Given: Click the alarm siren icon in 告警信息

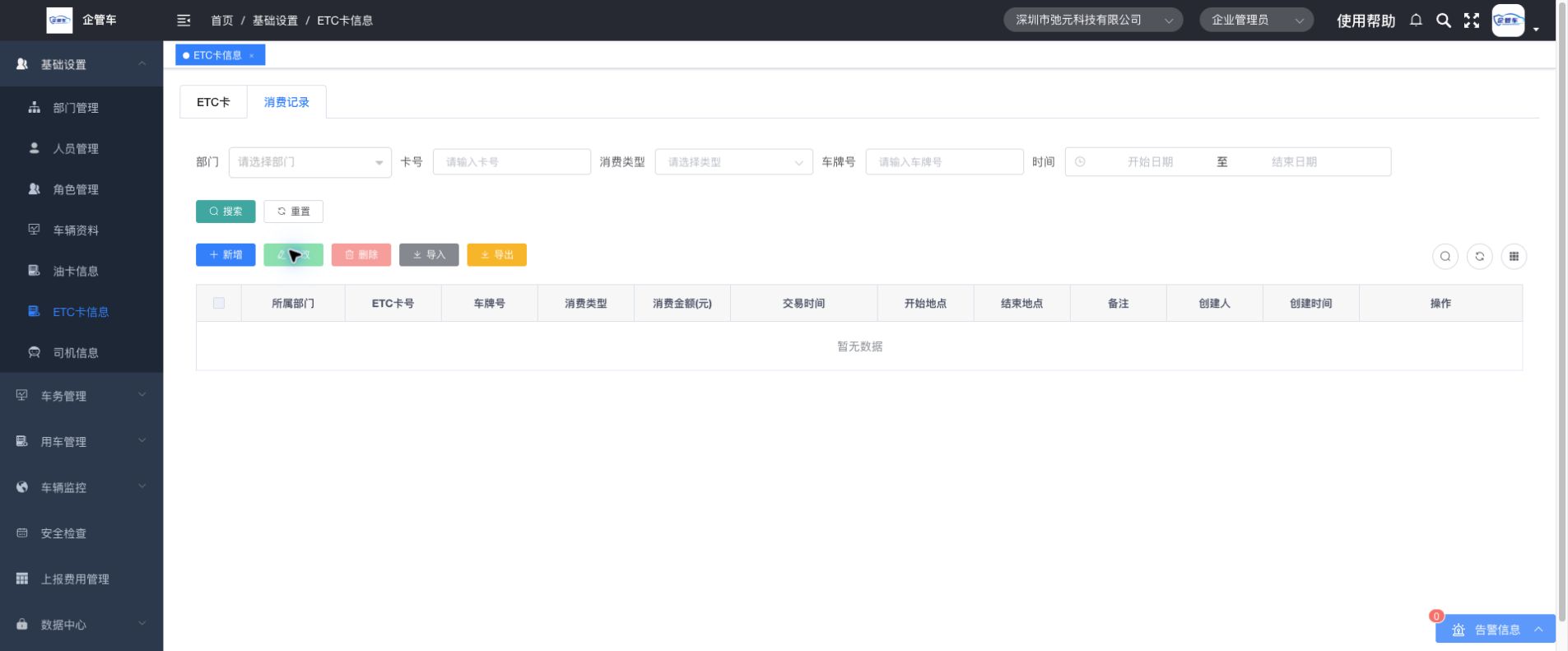Looking at the screenshot, I should [1459, 630].
